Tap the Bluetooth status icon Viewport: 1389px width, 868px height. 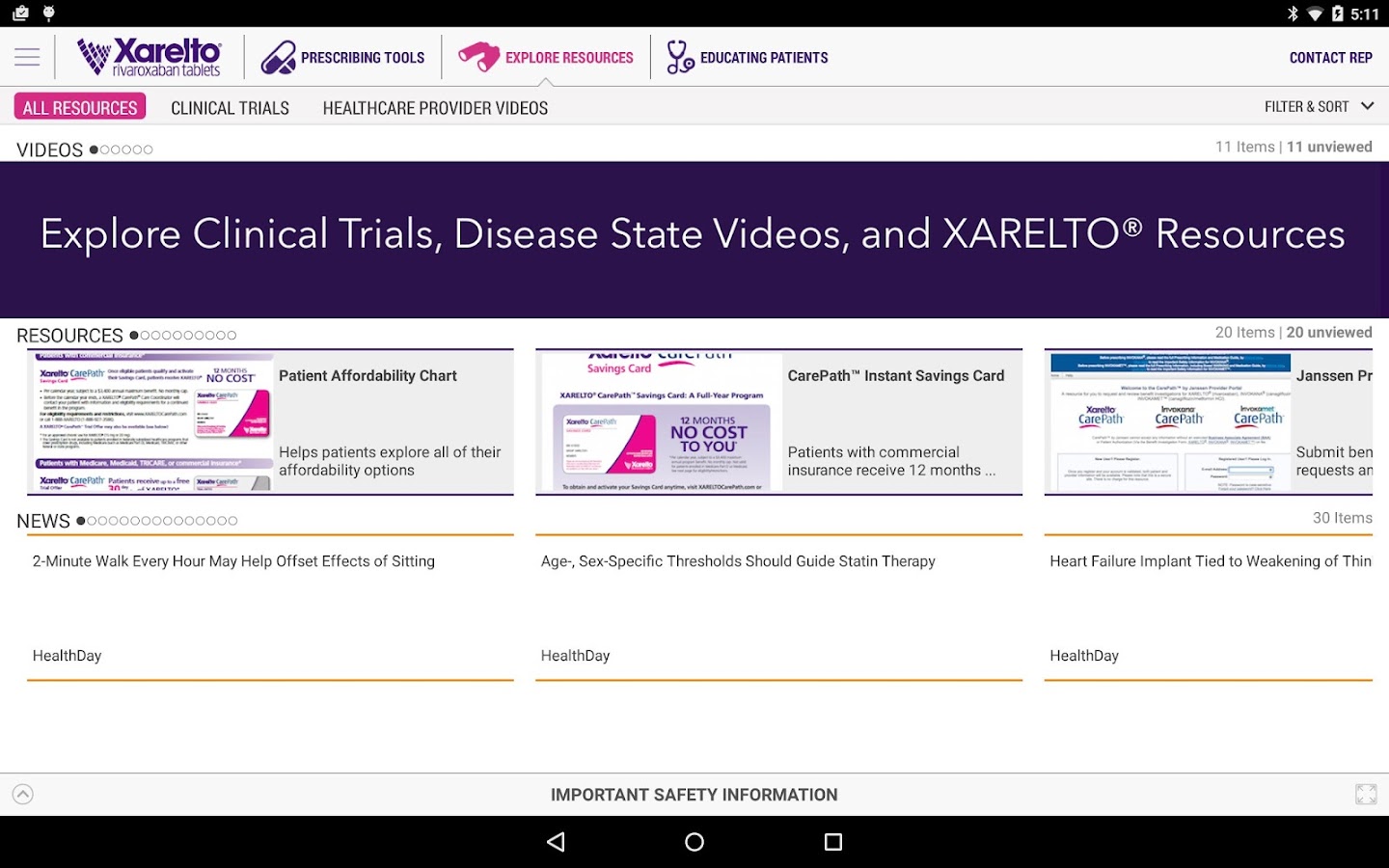[1293, 14]
